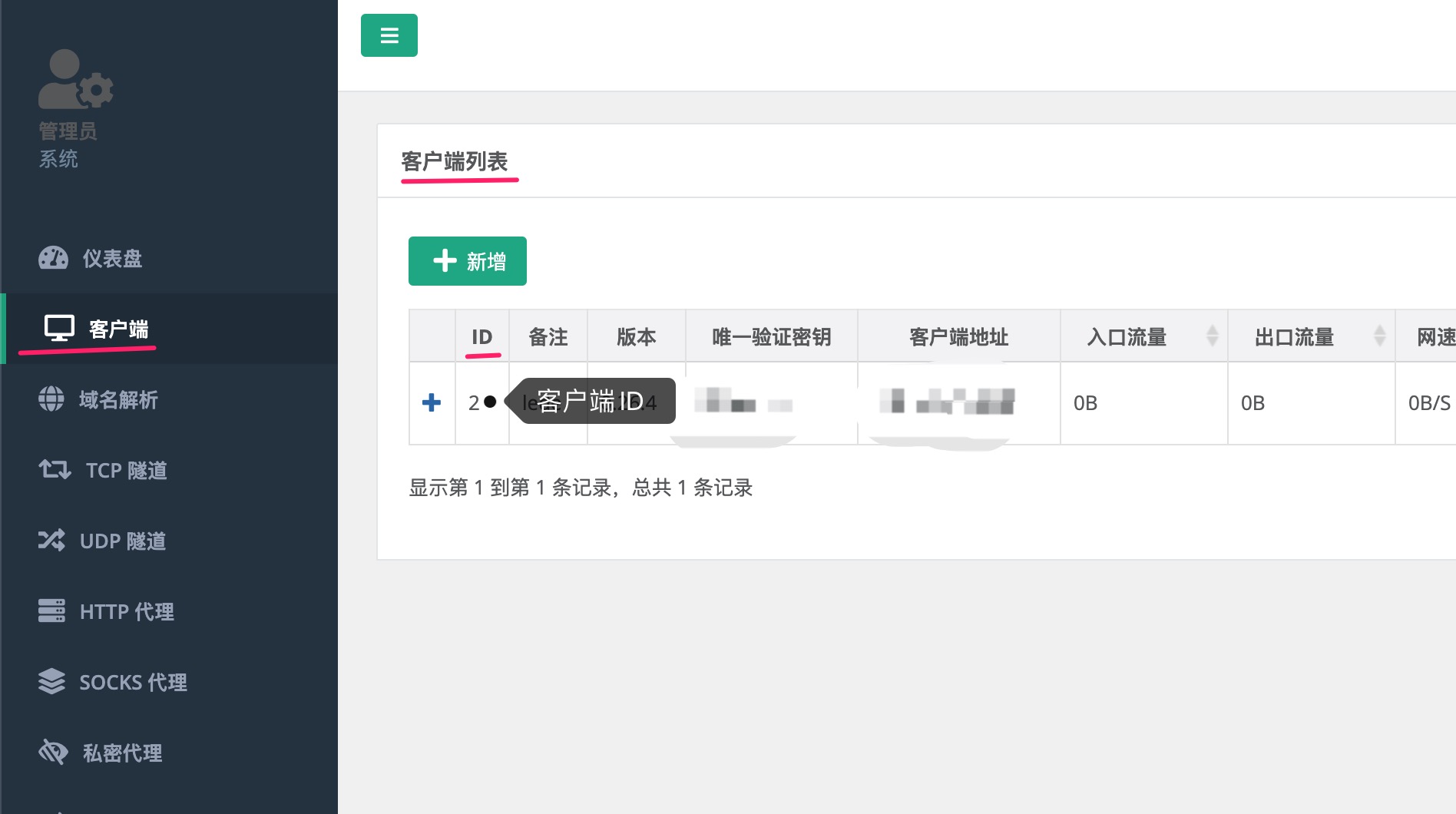
Task: Expand row details with blue plus icon
Action: (432, 402)
